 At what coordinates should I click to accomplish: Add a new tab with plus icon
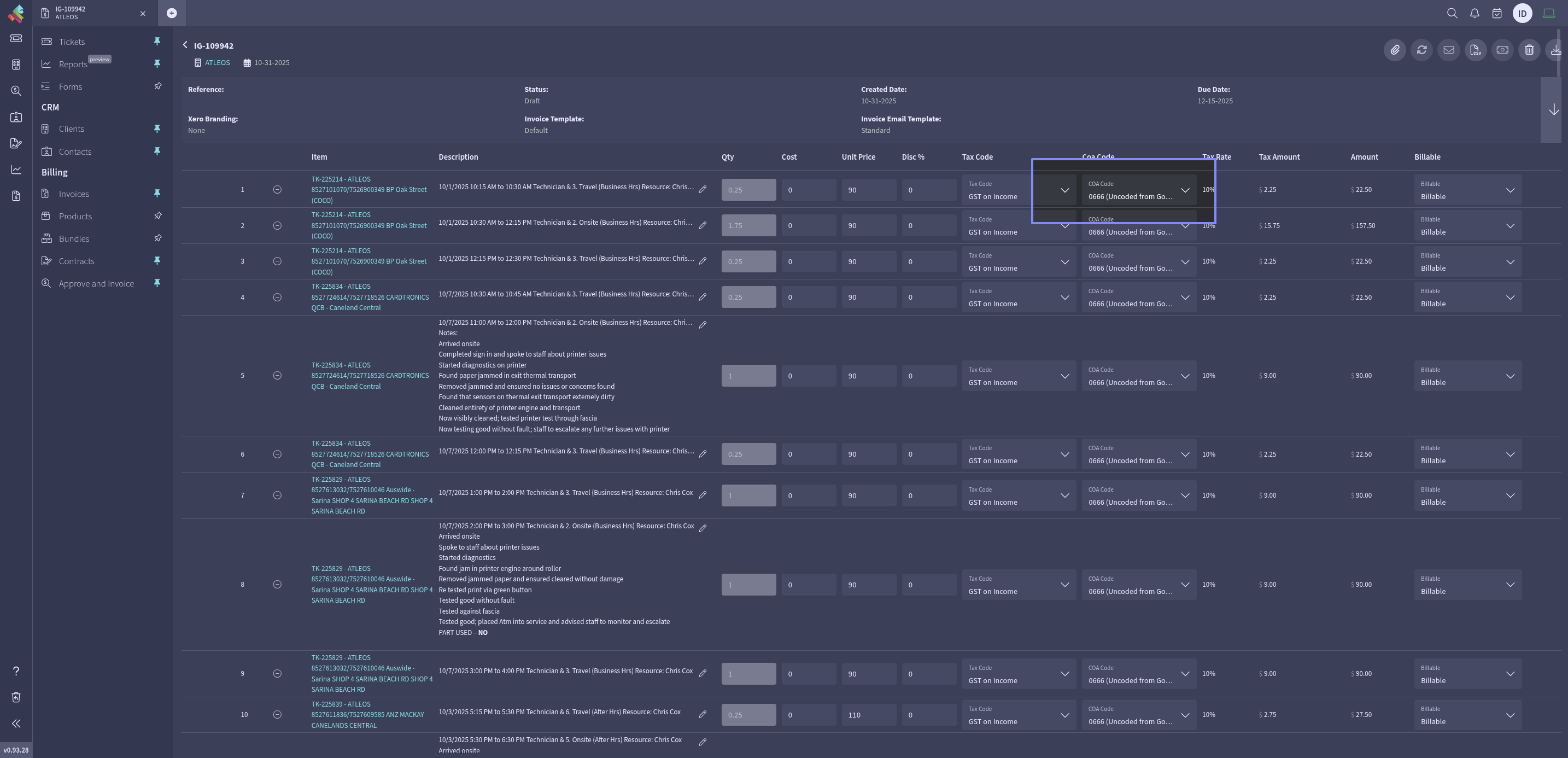click(x=172, y=13)
